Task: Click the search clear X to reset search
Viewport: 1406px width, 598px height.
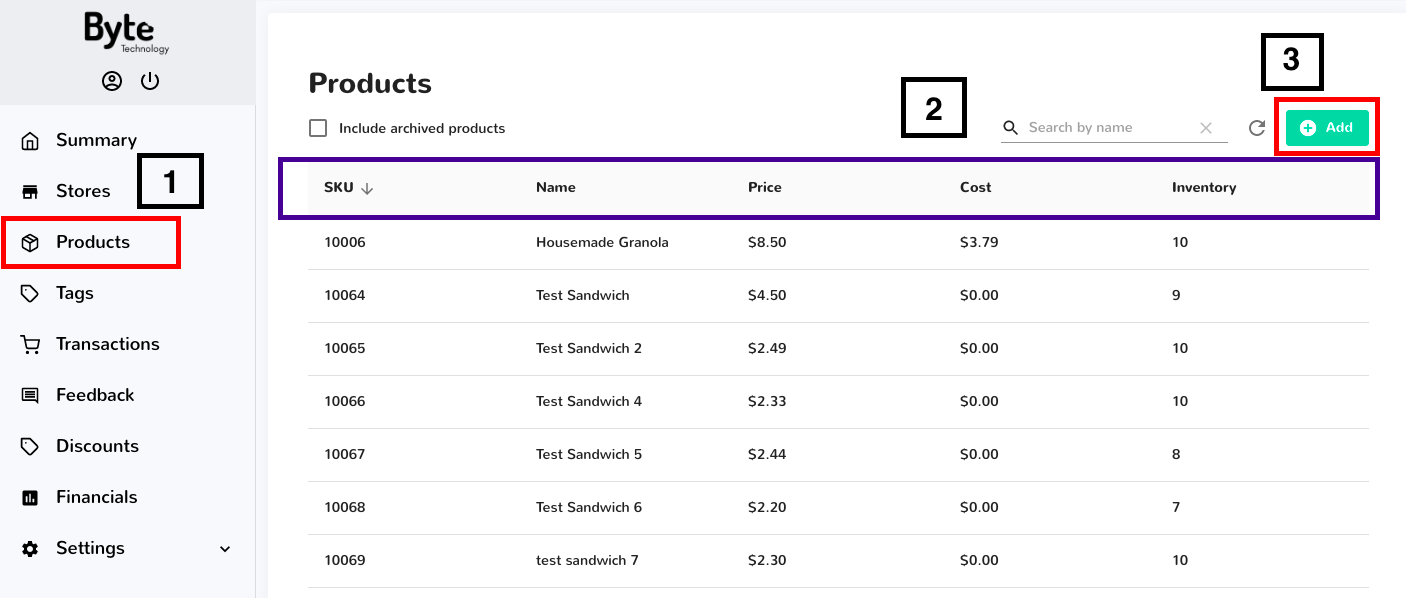Action: click(x=1206, y=127)
